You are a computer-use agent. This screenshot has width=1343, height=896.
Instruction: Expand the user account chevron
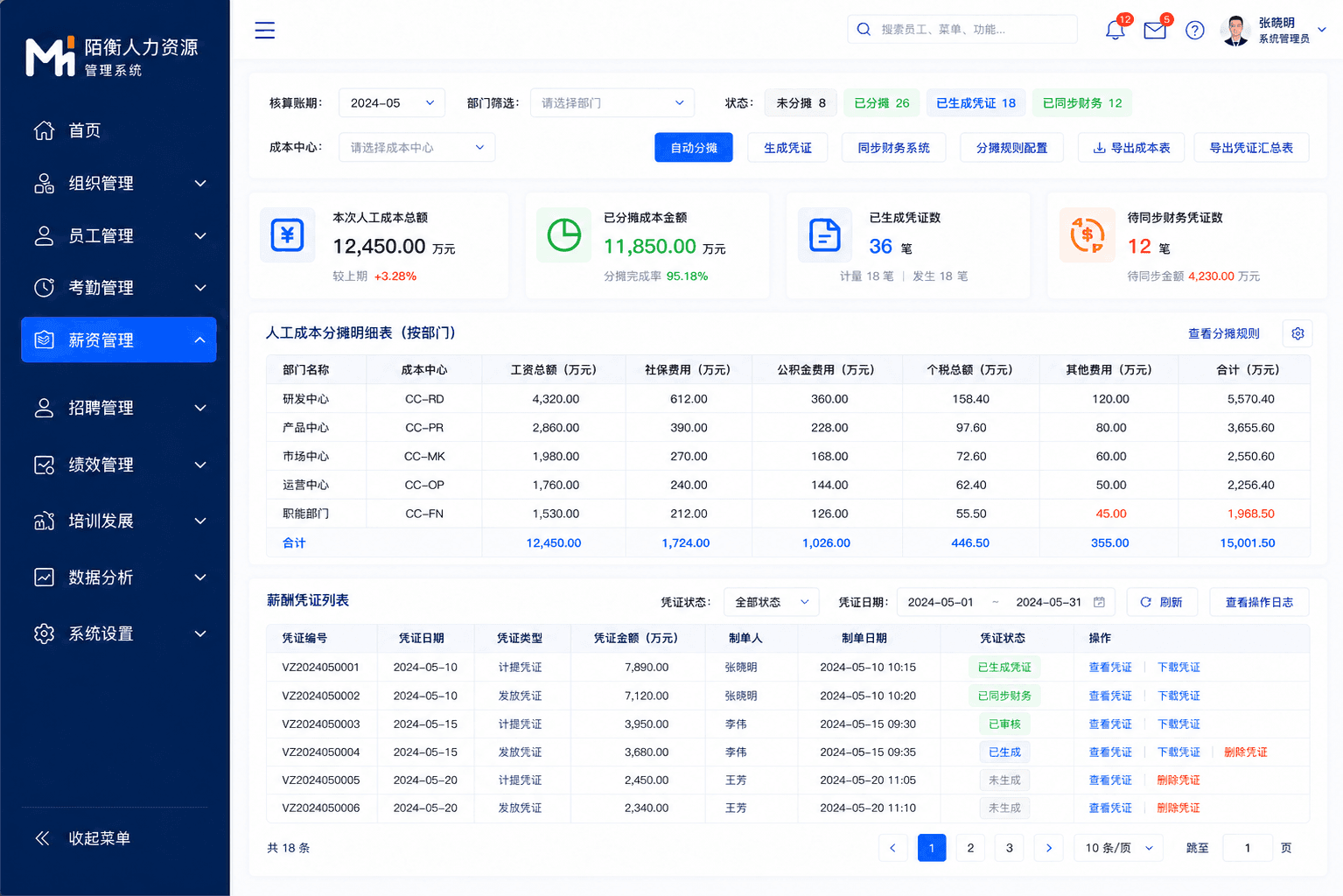(x=1322, y=30)
